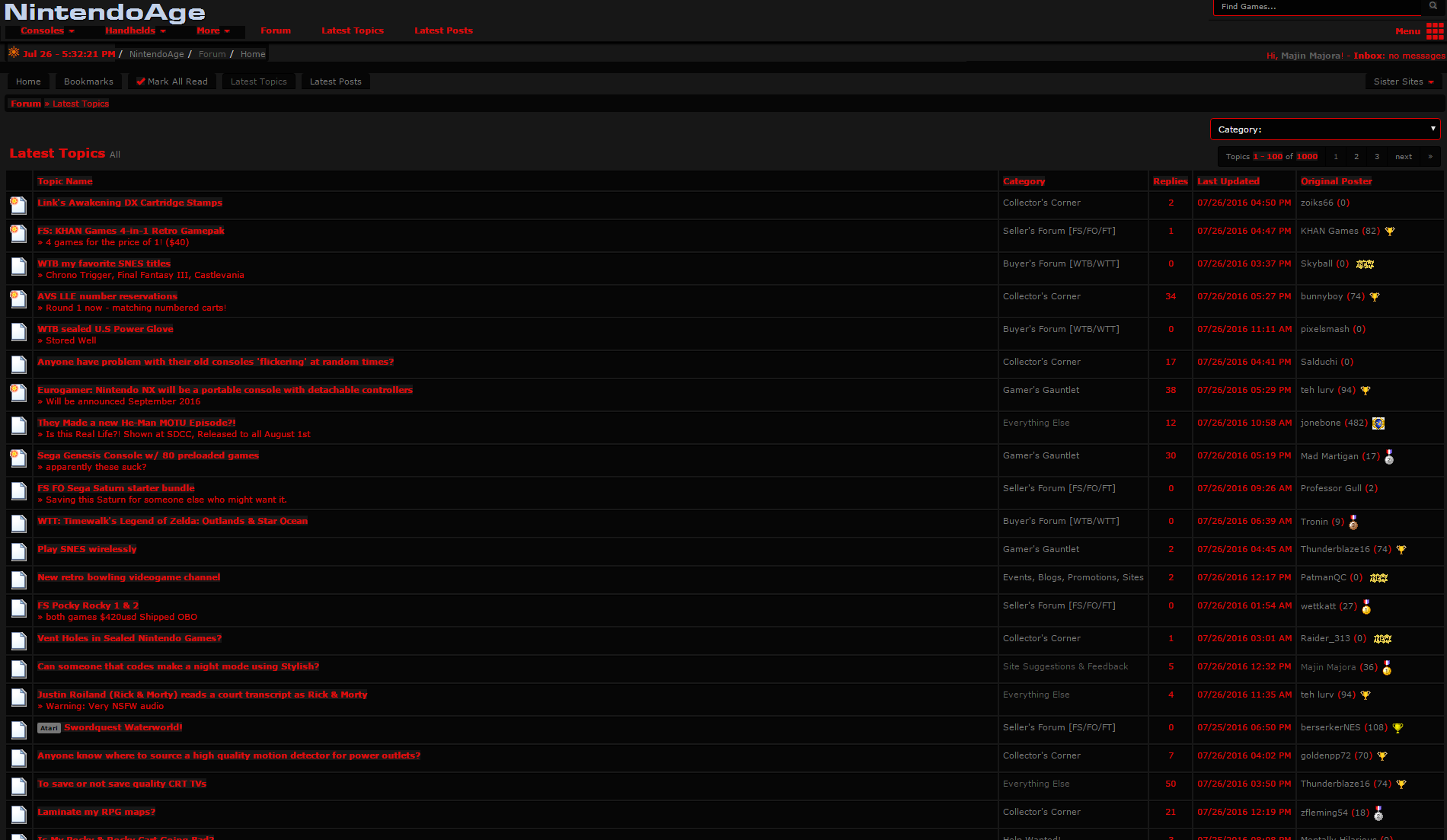Image resolution: width=1447 pixels, height=840 pixels.
Task: Open the Menu grid icon
Action: 1435,30
